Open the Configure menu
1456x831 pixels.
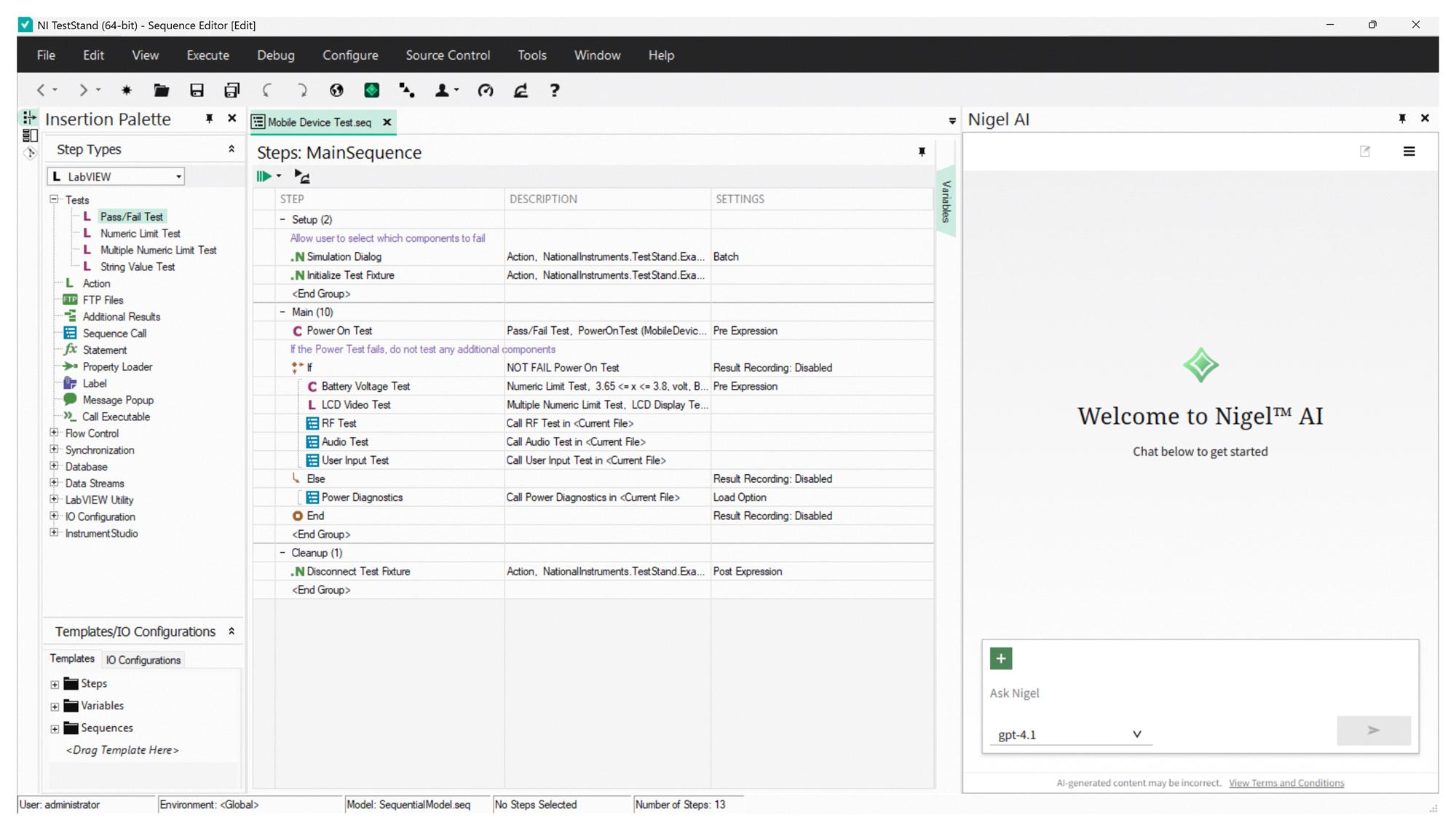[350, 55]
